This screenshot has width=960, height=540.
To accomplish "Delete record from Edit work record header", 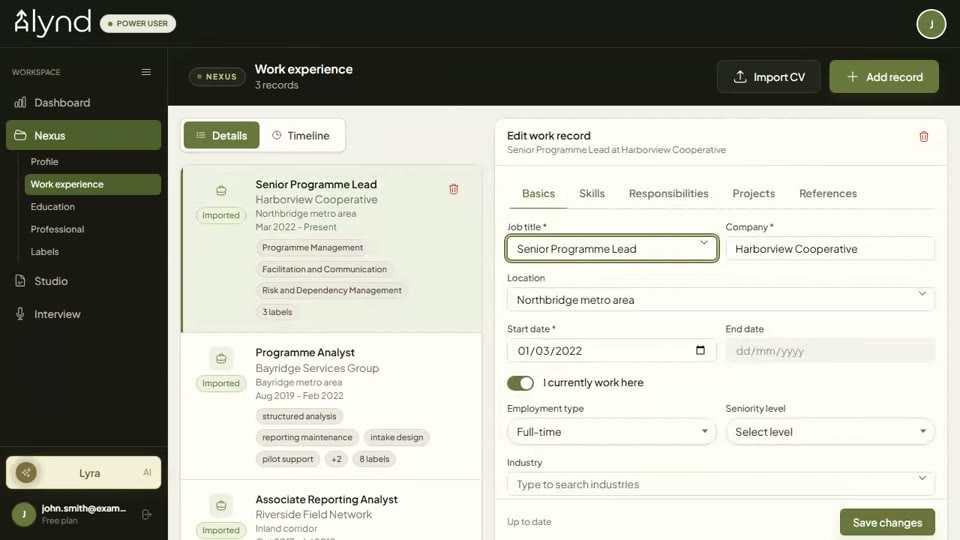I will 924,137.
